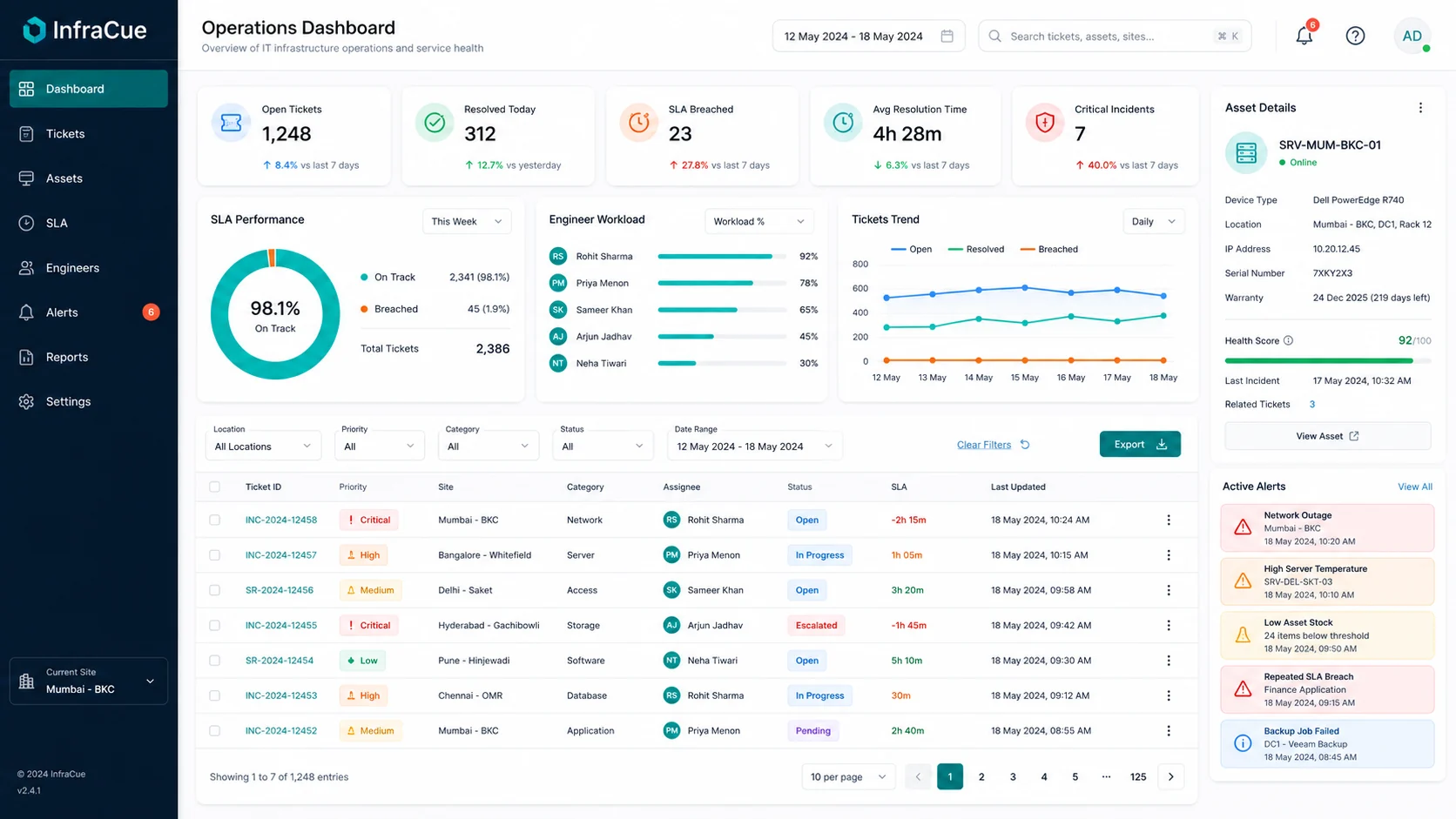This screenshot has height=819, width=1456.
Task: Toggle the select-all tickets header checkbox
Action: (x=215, y=487)
